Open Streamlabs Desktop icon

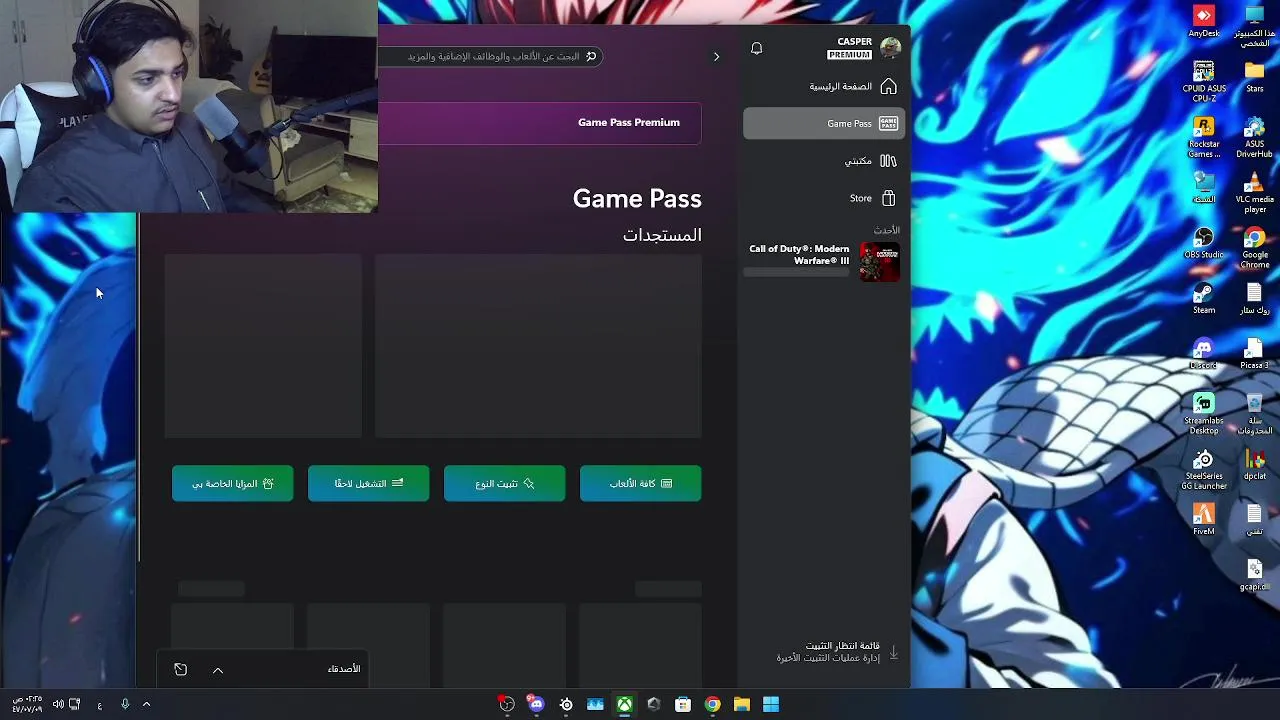point(1204,414)
